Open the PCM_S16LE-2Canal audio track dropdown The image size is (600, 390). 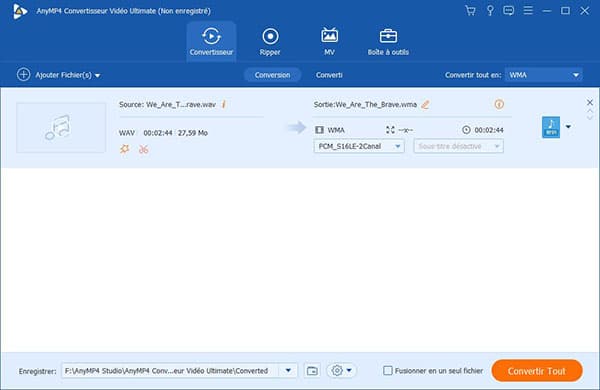(x=359, y=146)
